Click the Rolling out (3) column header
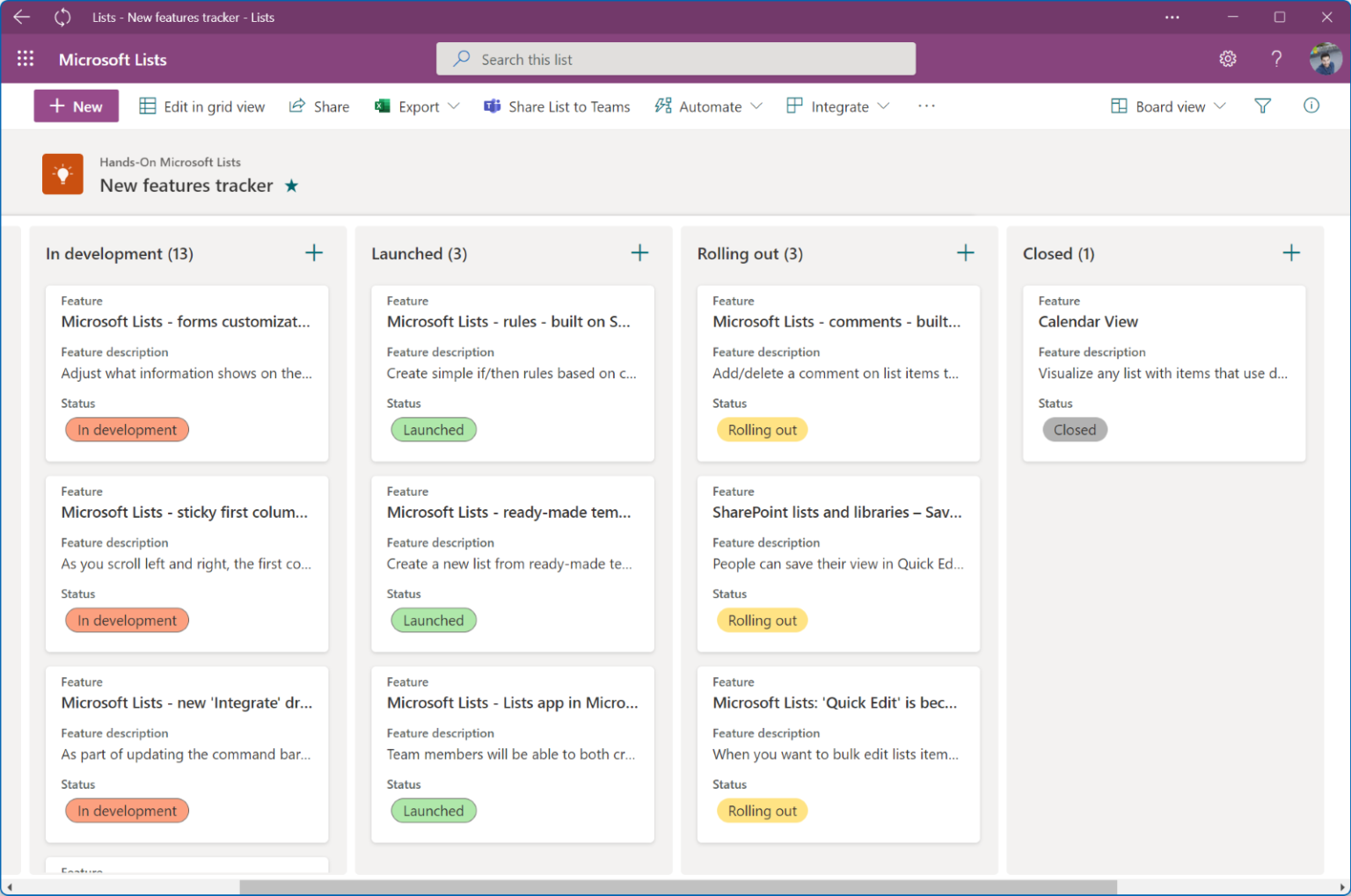Viewport: 1351px width, 896px height. pyautogui.click(x=749, y=254)
